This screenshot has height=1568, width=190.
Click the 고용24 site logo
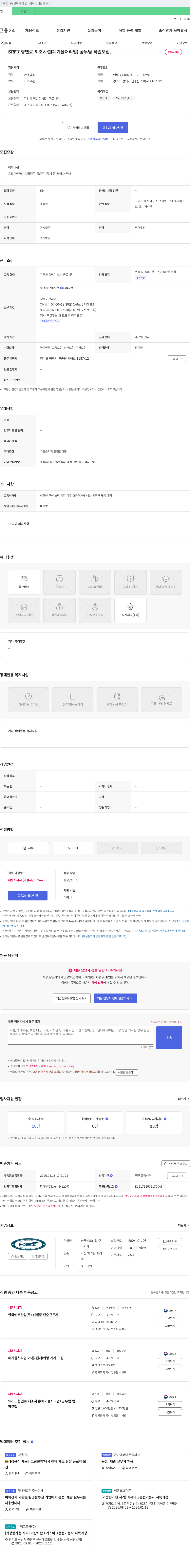tap(7, 30)
